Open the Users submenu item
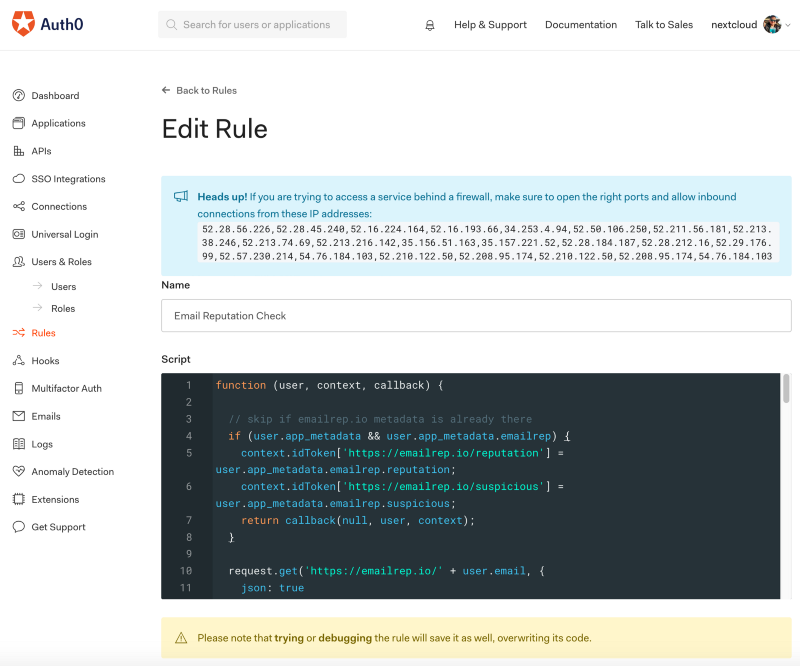 (x=63, y=287)
